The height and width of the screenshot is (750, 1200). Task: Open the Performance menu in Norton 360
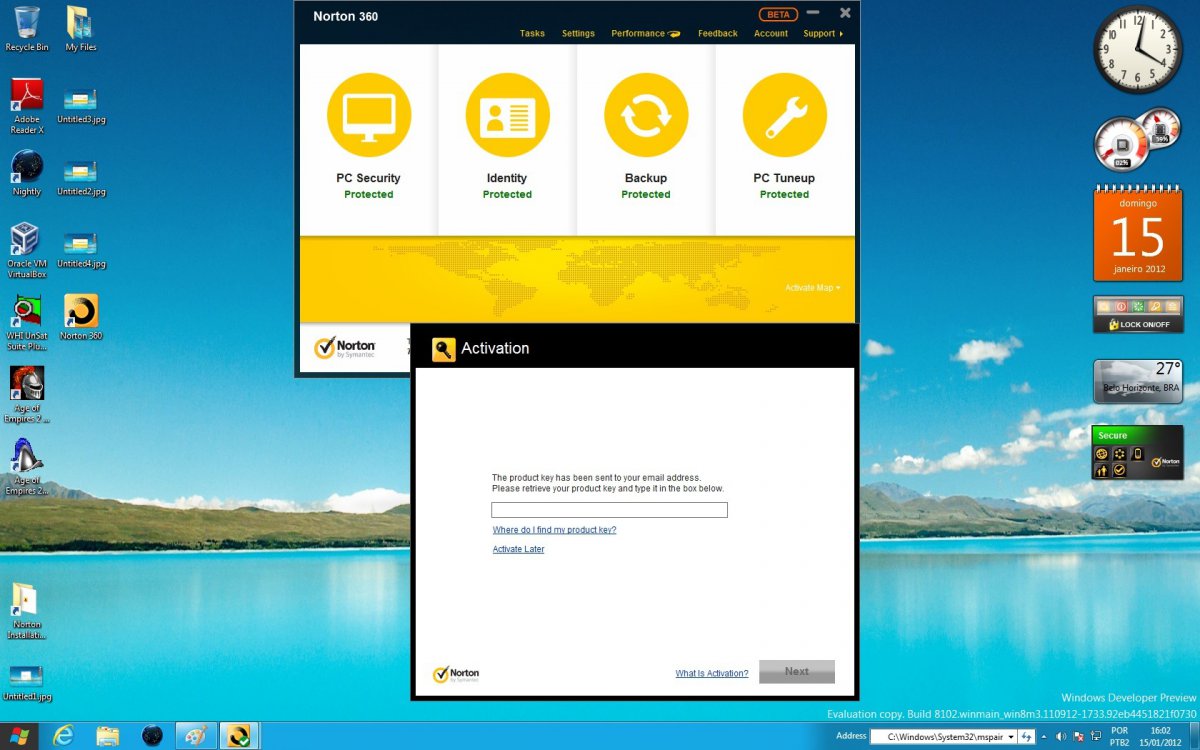(x=645, y=34)
